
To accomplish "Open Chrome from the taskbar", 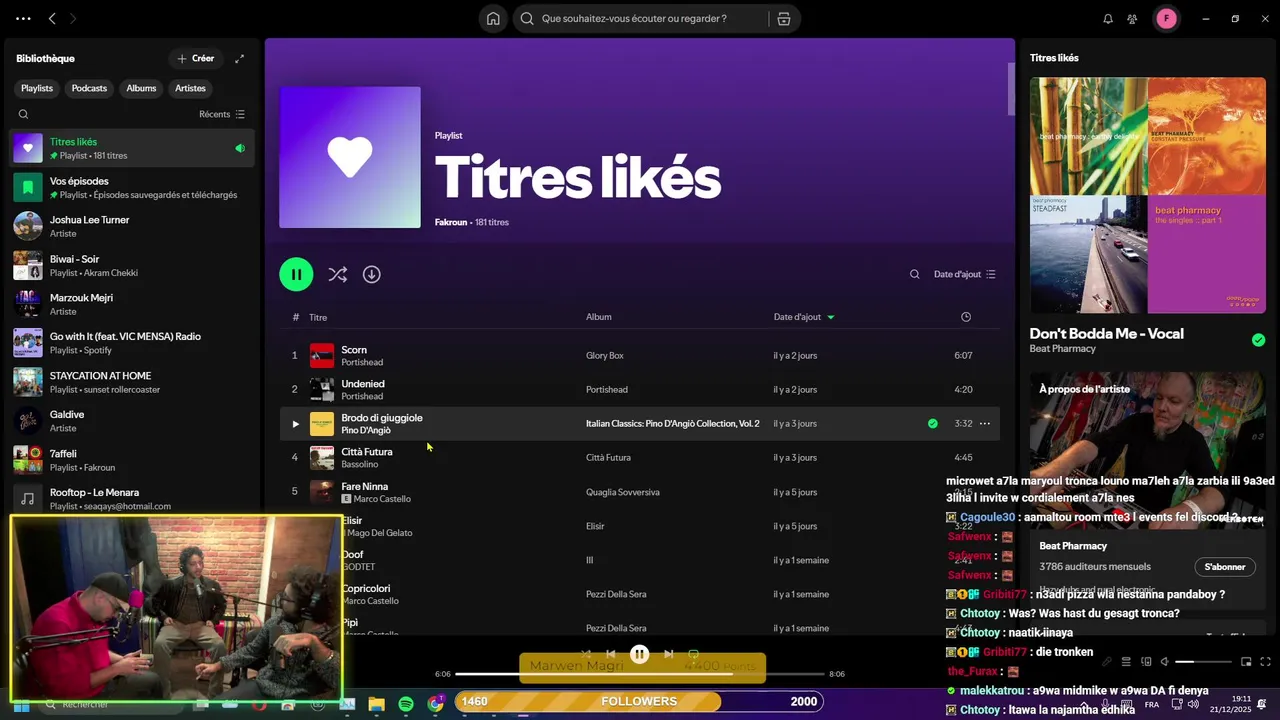I will pyautogui.click(x=435, y=704).
